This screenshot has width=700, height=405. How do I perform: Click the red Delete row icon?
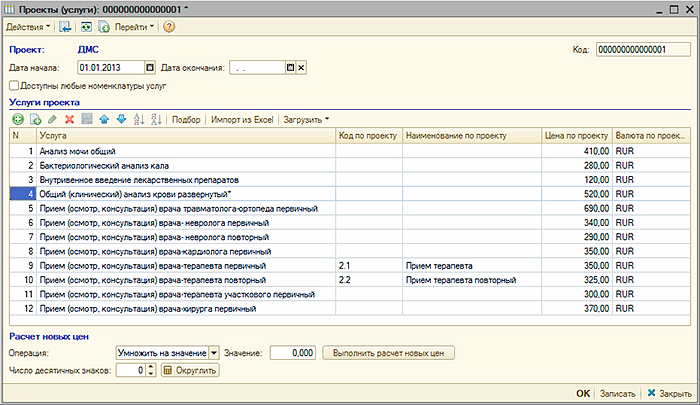(70, 119)
